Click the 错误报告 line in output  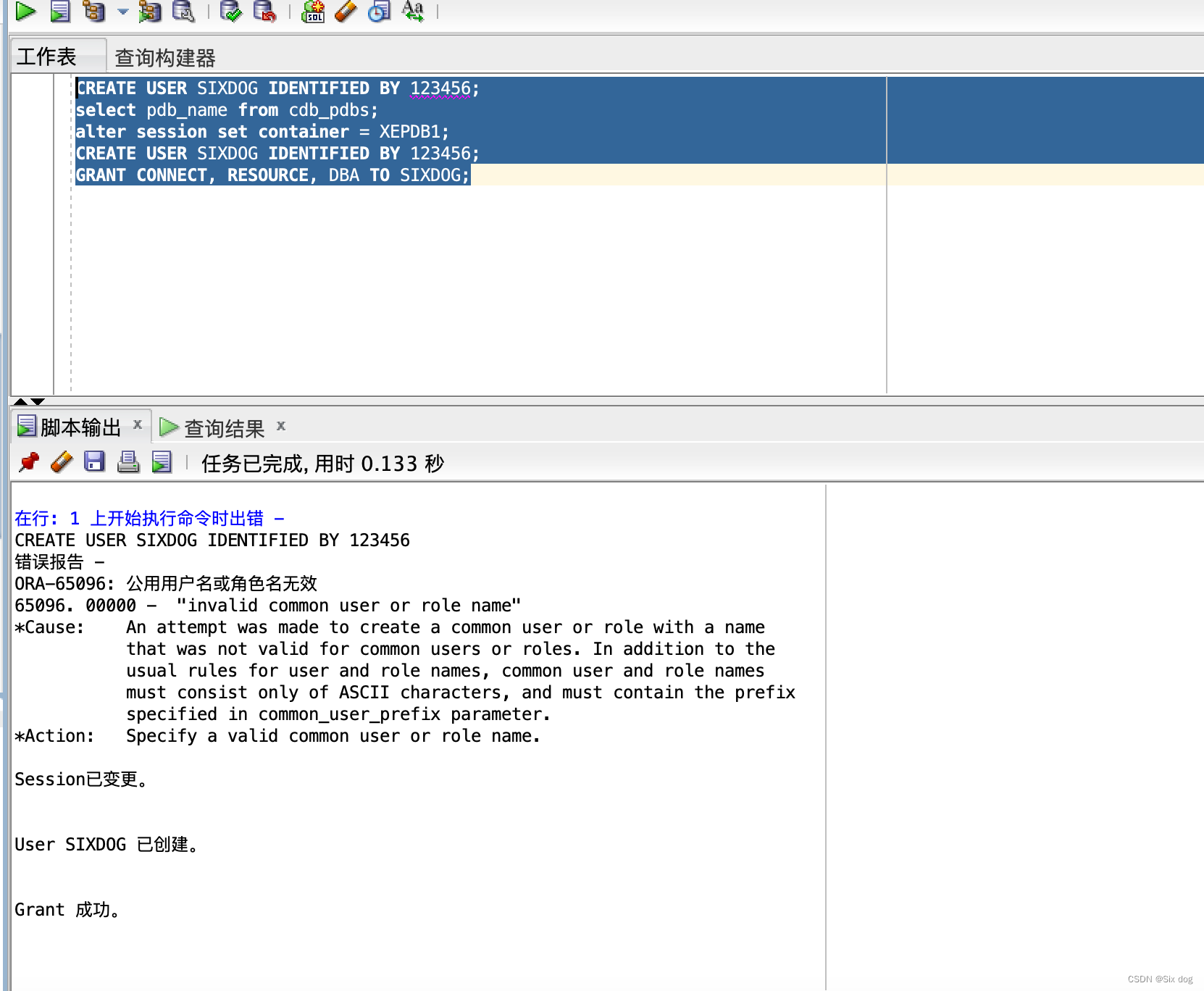coord(59,562)
